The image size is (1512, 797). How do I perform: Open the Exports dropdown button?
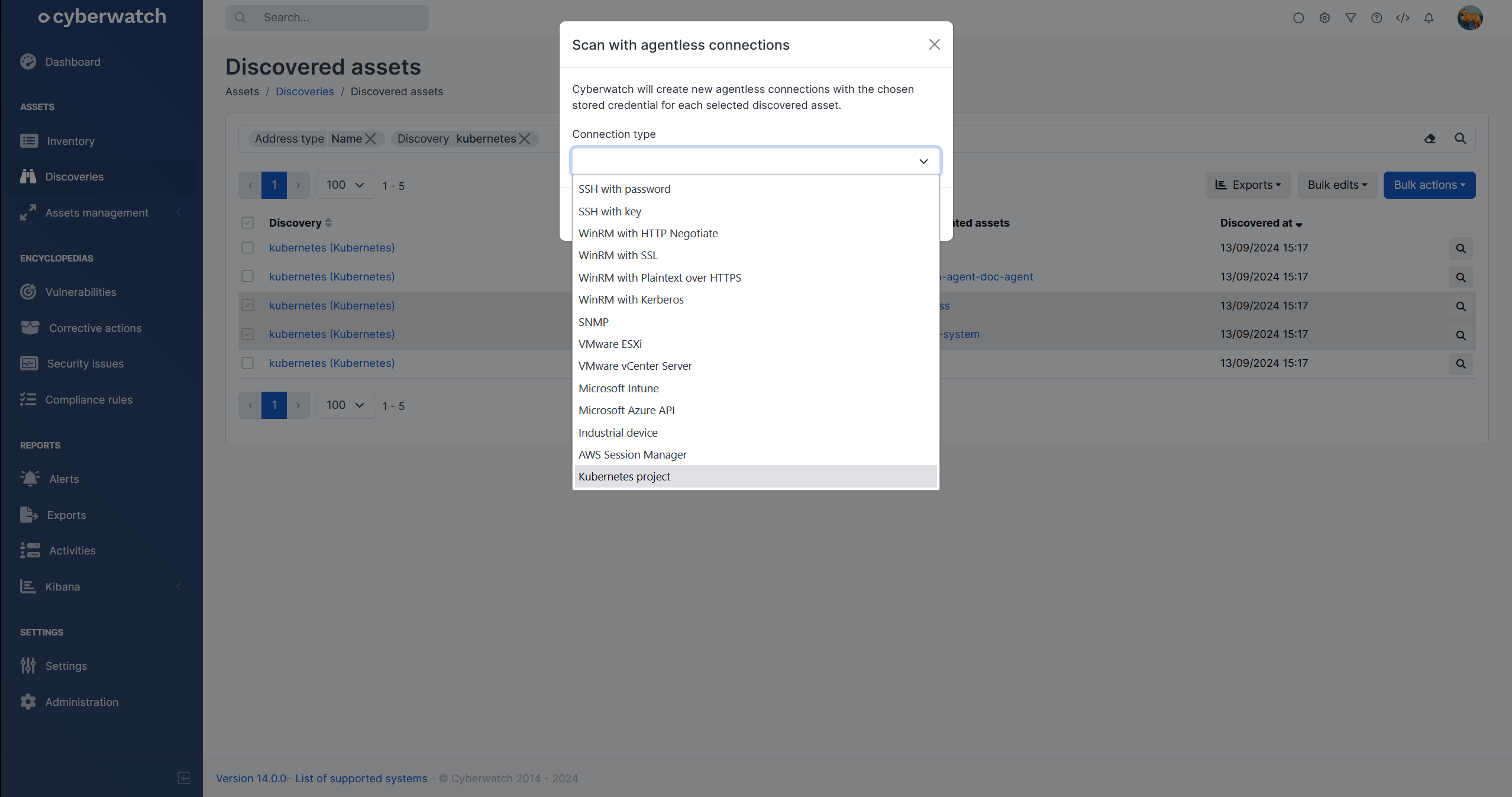1248,185
